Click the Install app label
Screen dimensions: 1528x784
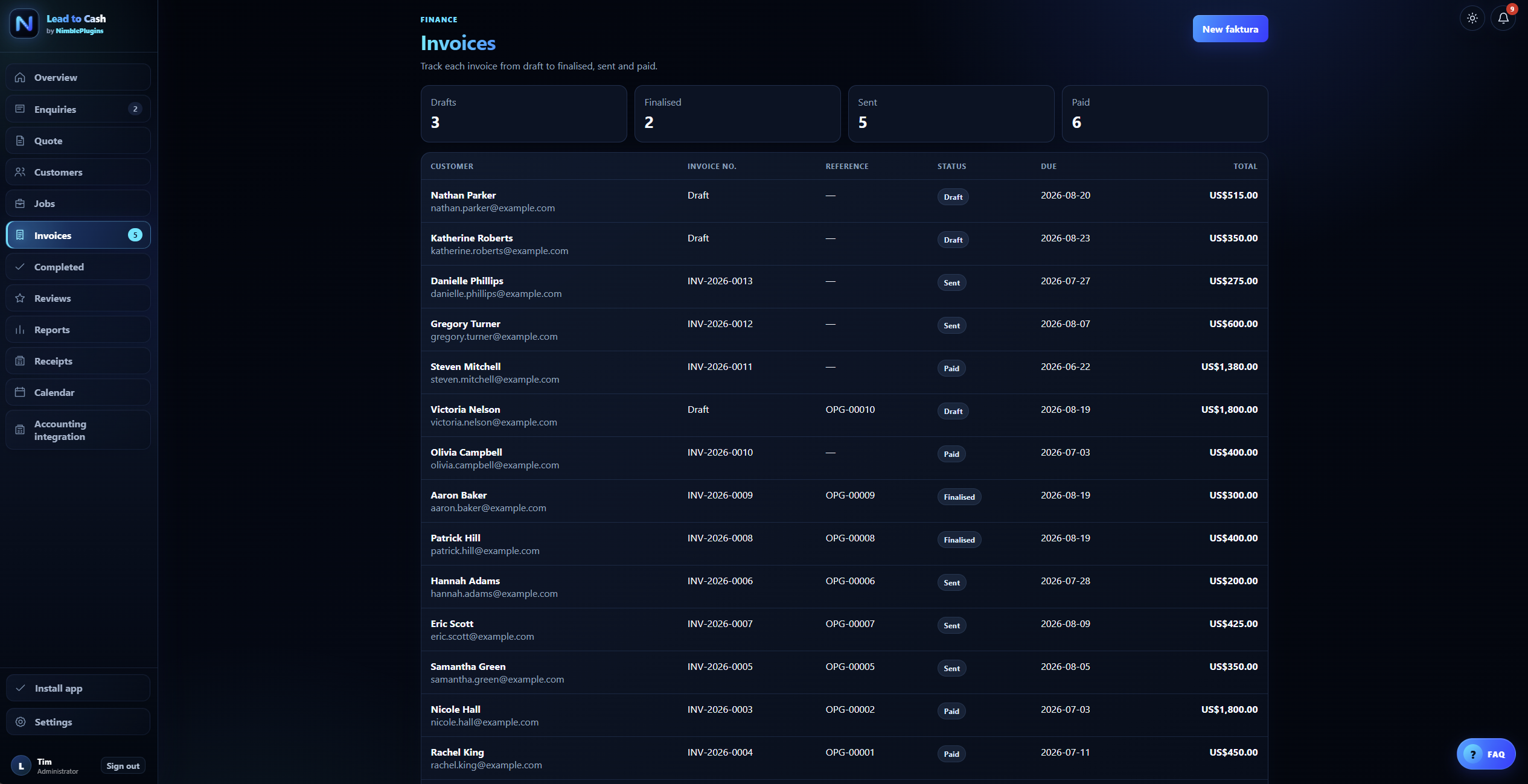click(59, 688)
